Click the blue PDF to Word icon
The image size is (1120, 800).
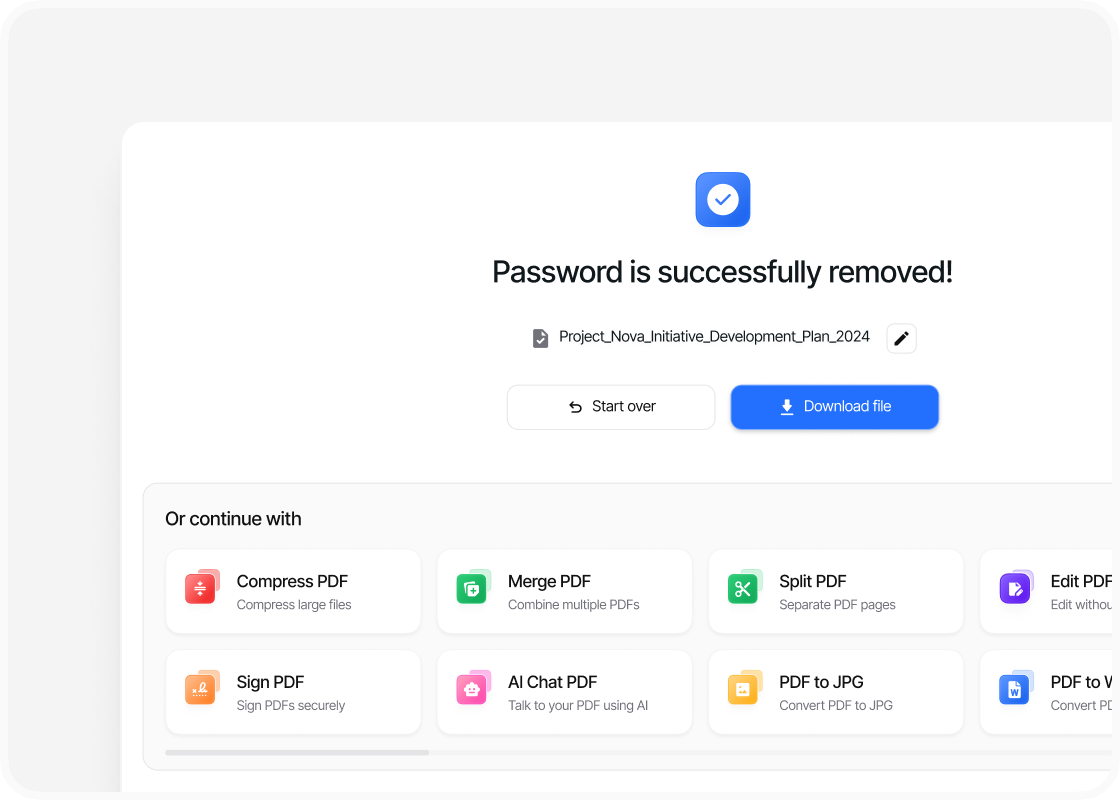tap(1016, 688)
